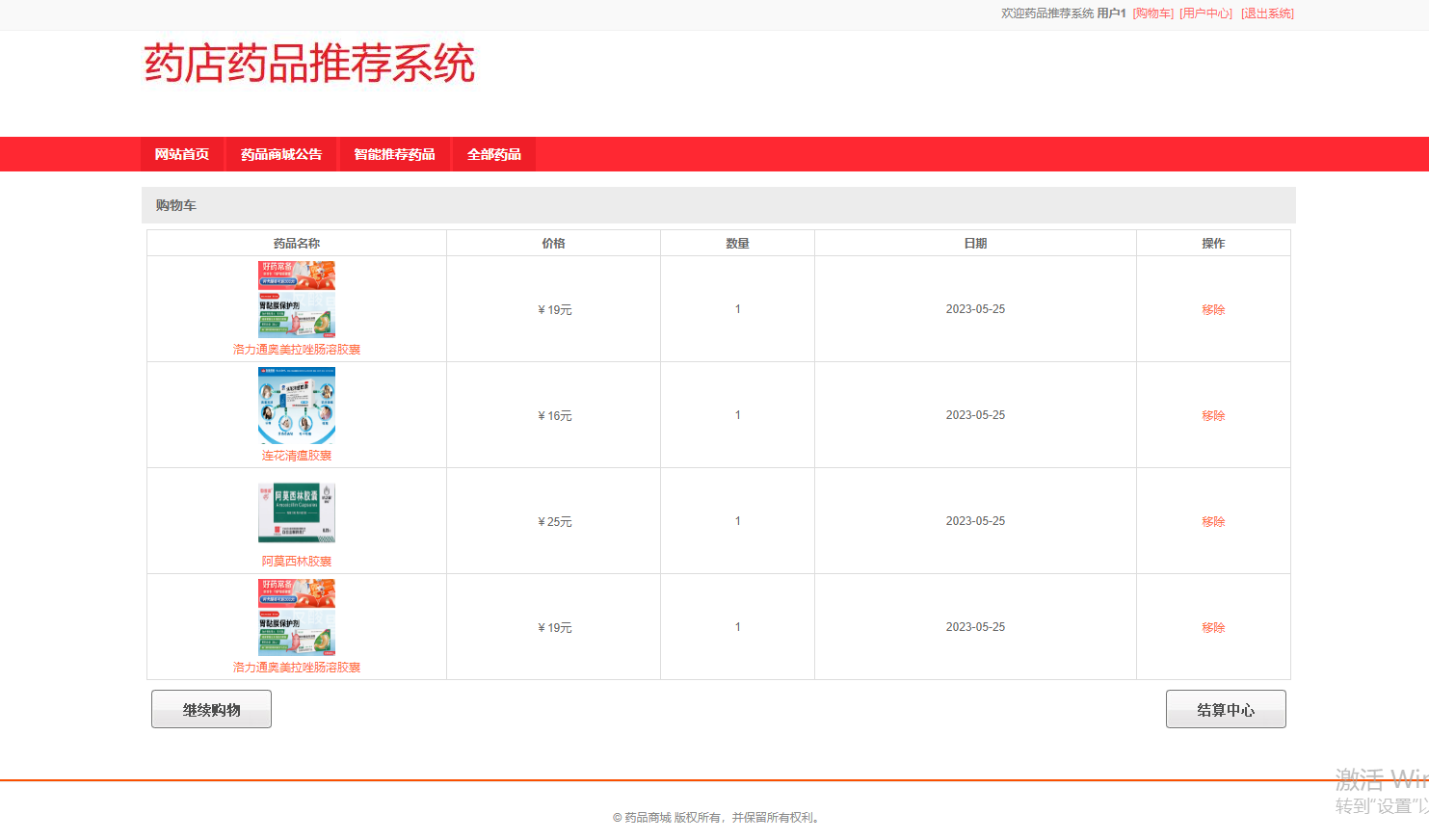Click the 继续购物 button
Viewport: 1429px width, 840px height.
tap(211, 709)
